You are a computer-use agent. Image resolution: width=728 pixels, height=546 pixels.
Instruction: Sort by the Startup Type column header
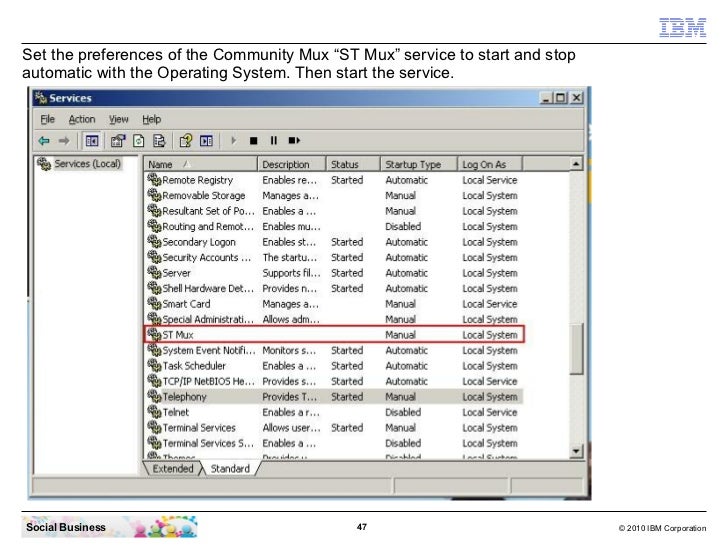[x=419, y=164]
